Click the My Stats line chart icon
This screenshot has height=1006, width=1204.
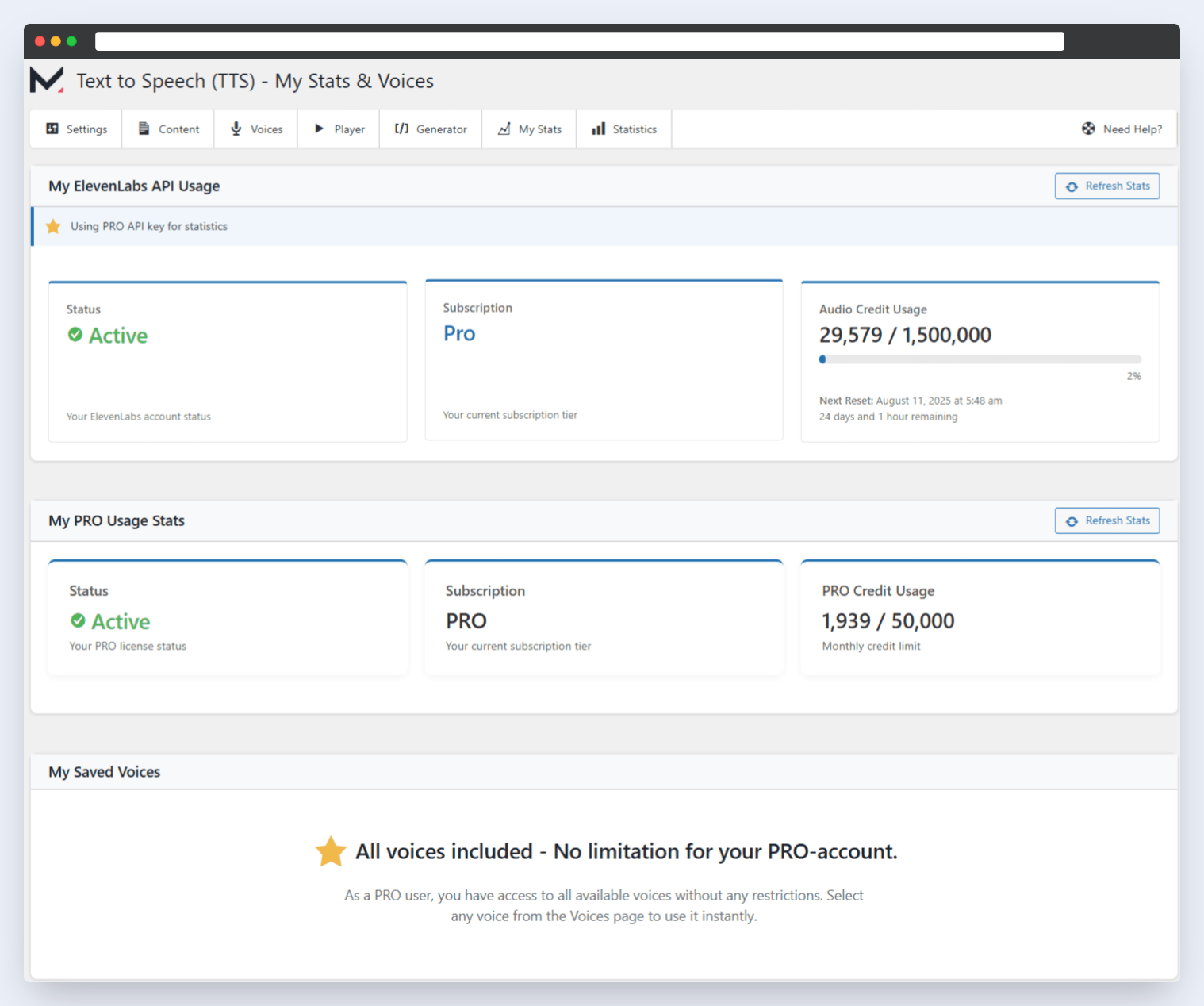pos(504,129)
